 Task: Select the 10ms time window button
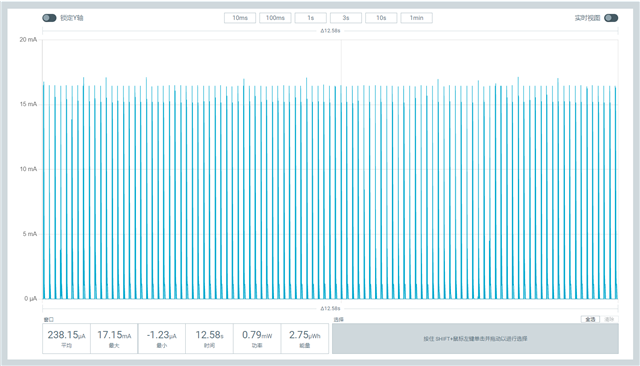coord(240,18)
